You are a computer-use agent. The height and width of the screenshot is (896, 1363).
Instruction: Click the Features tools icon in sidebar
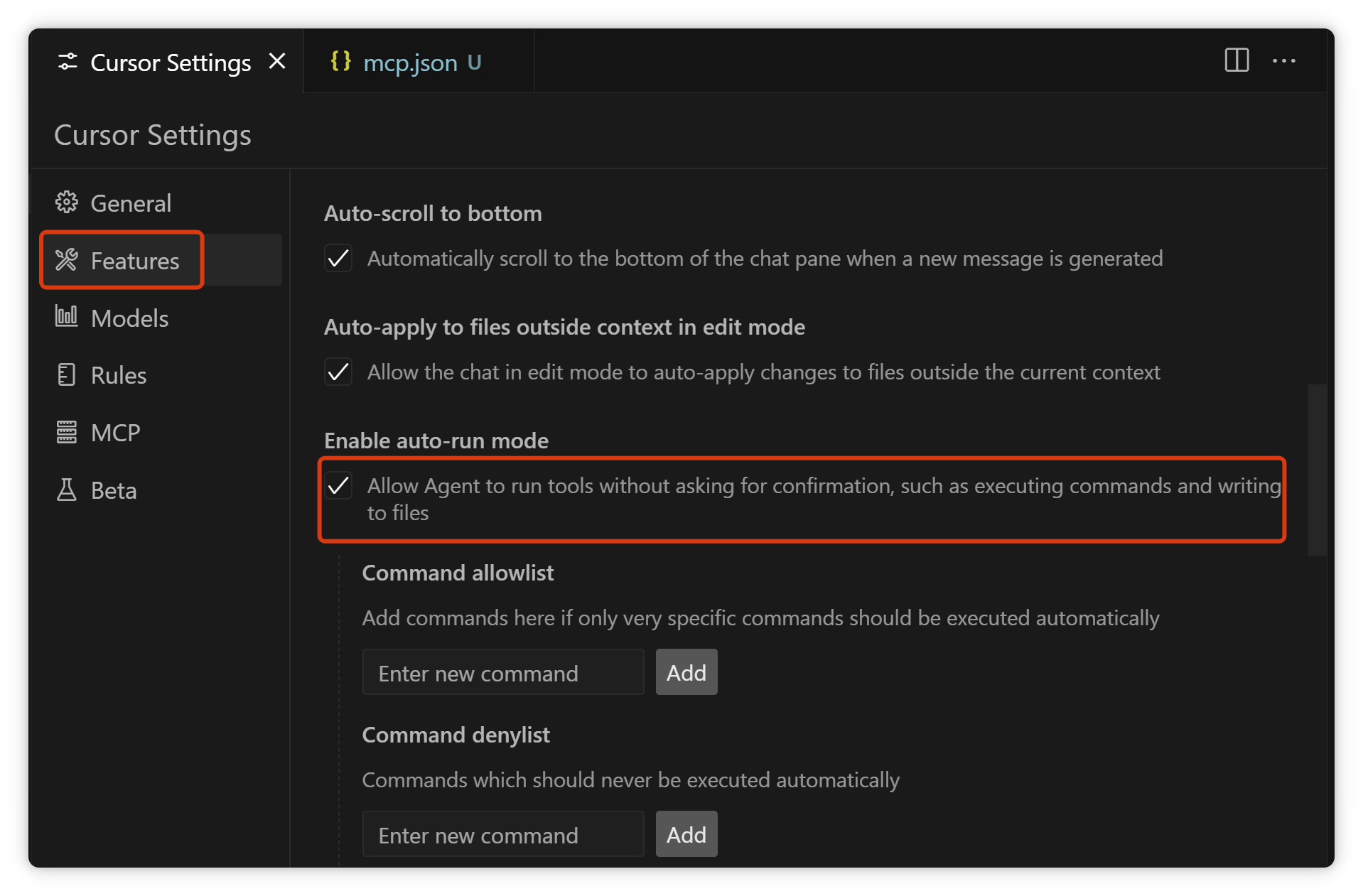pyautogui.click(x=67, y=260)
